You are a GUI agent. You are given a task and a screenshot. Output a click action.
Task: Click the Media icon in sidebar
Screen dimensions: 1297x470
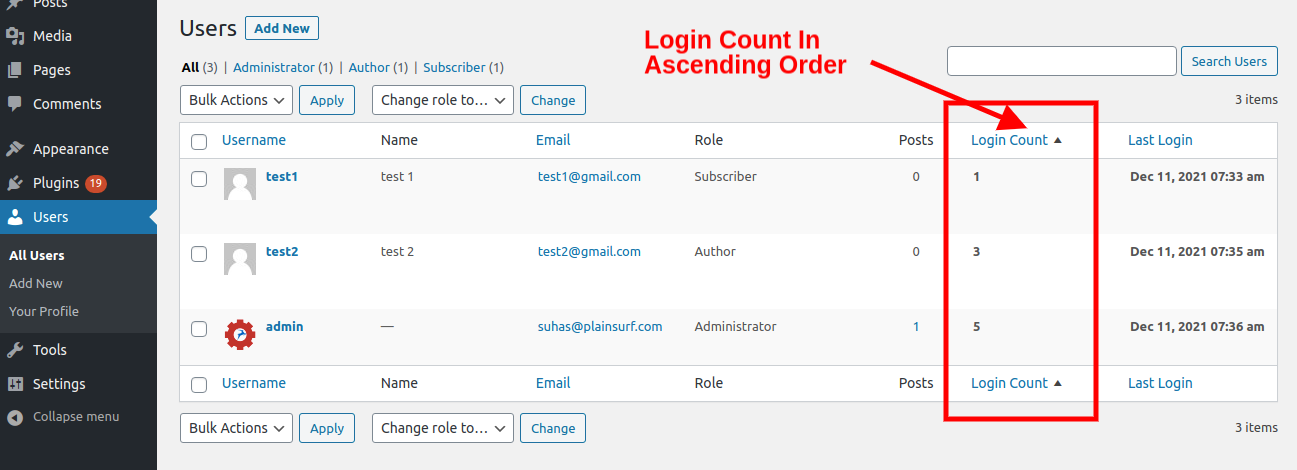point(15,36)
